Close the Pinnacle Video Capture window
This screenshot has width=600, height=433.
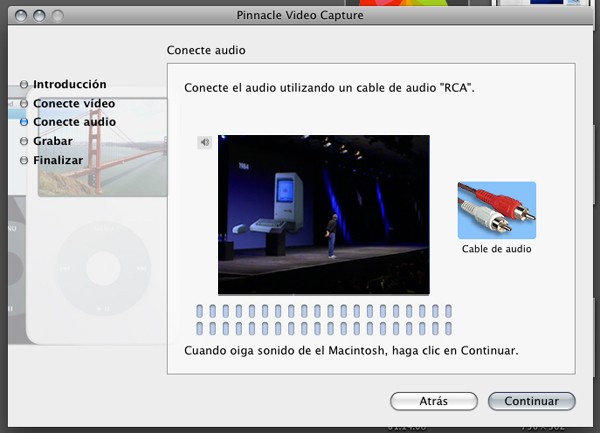point(21,16)
